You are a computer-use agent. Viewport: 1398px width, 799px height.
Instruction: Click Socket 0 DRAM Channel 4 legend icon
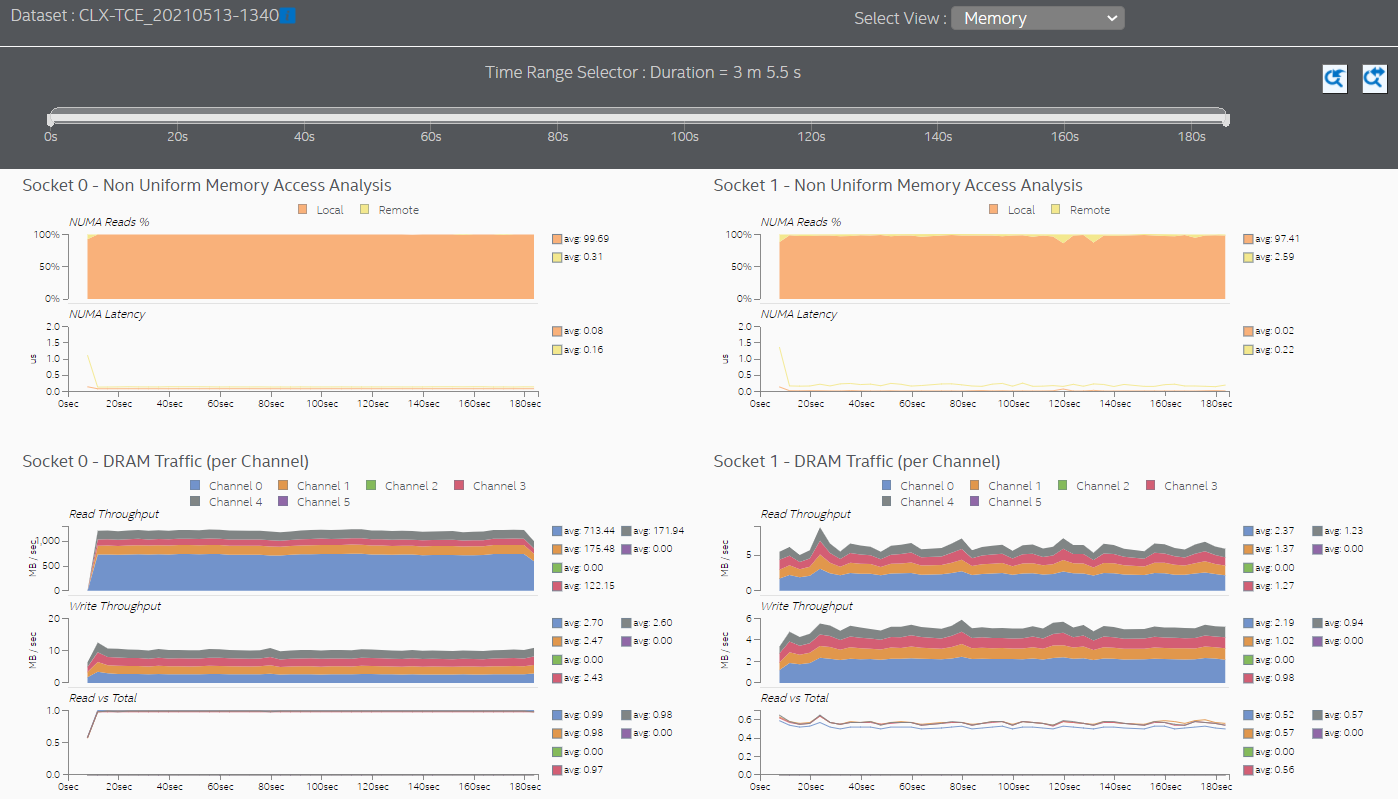point(196,502)
